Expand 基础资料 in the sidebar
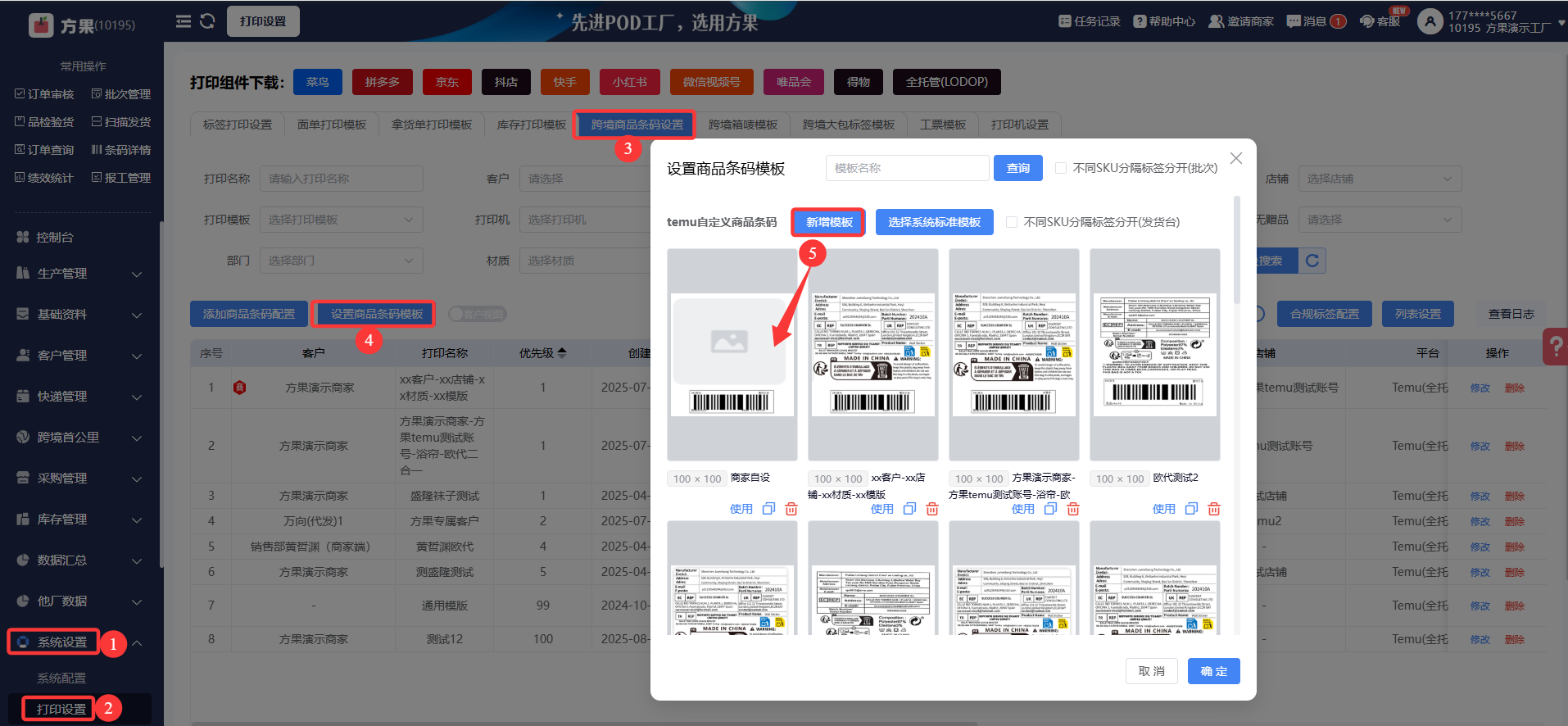Viewport: 1568px width, 726px height. [x=79, y=314]
